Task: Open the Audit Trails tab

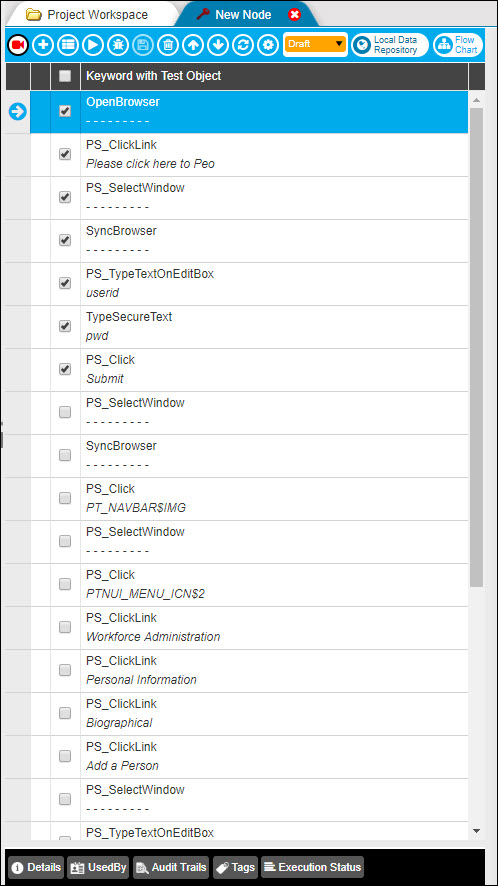Action: click(171, 867)
